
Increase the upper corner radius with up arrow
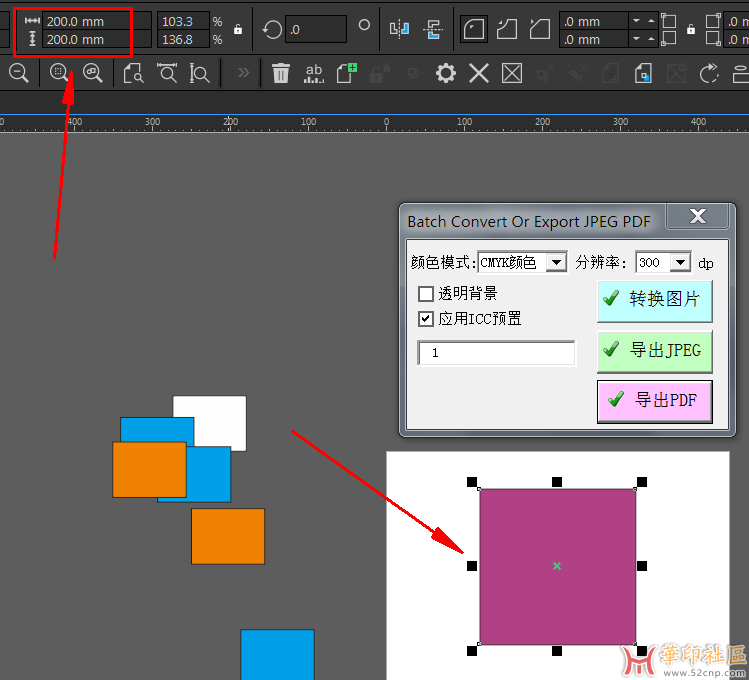[x=651, y=21]
